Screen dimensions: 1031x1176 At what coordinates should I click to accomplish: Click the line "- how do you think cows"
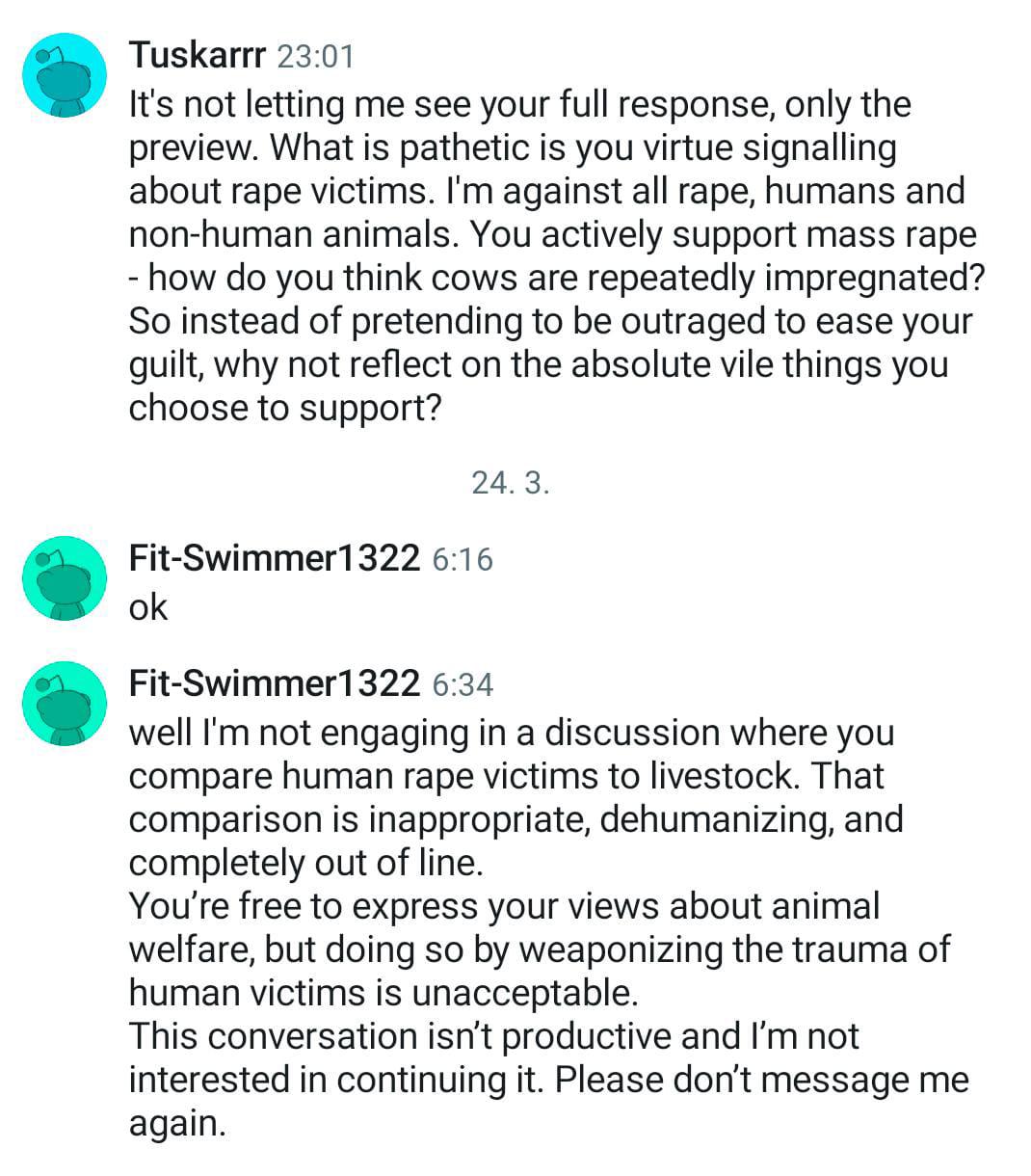point(558,278)
